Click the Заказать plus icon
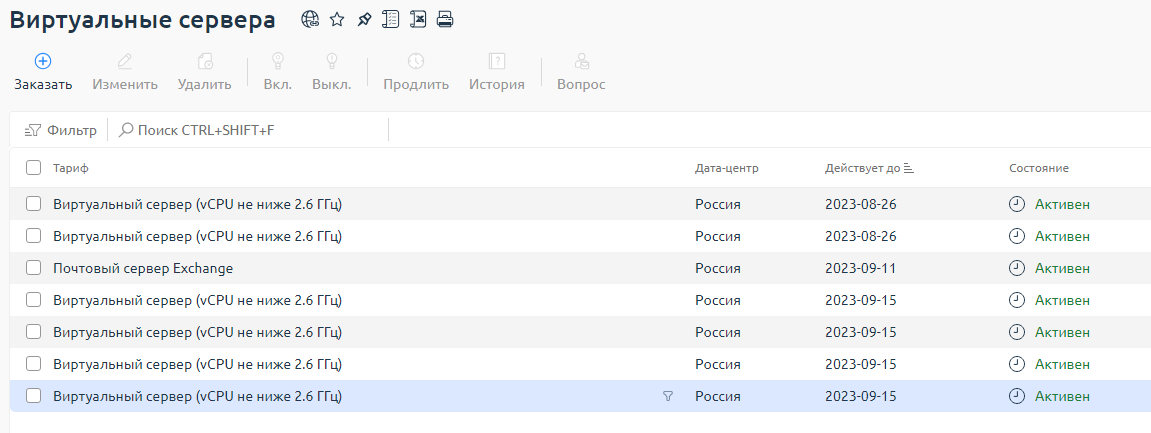The image size is (1151, 433). point(43,61)
